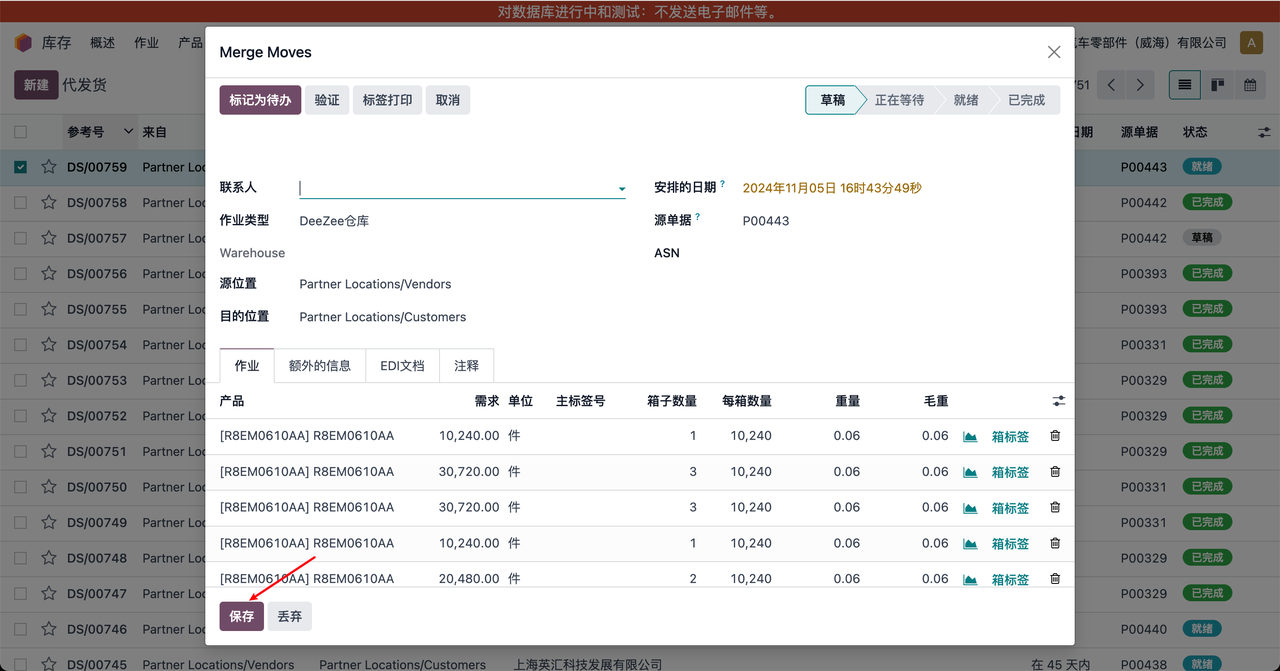Star the DS/00758 record

pos(48,203)
